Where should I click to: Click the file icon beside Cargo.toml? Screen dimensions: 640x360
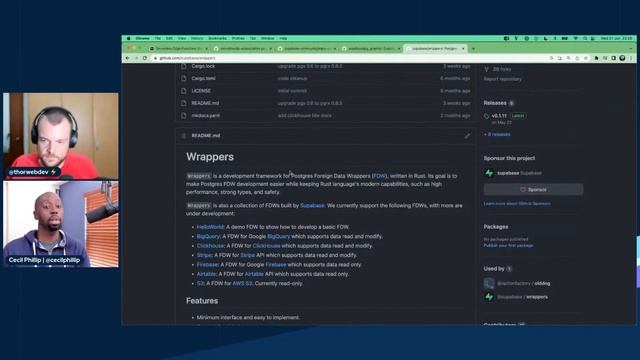(x=184, y=78)
